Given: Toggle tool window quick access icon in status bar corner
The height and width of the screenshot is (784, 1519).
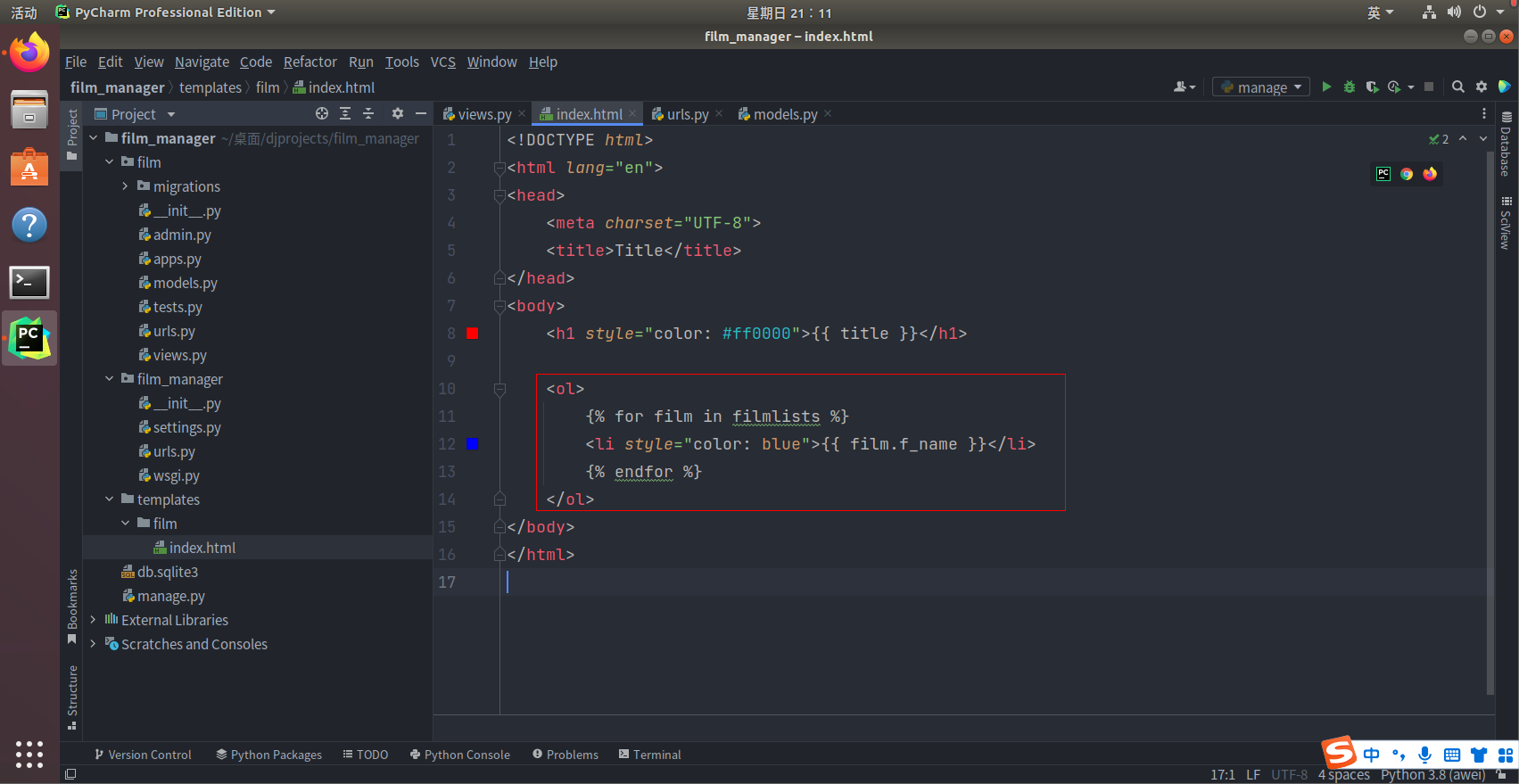Looking at the screenshot, I should tap(70, 774).
